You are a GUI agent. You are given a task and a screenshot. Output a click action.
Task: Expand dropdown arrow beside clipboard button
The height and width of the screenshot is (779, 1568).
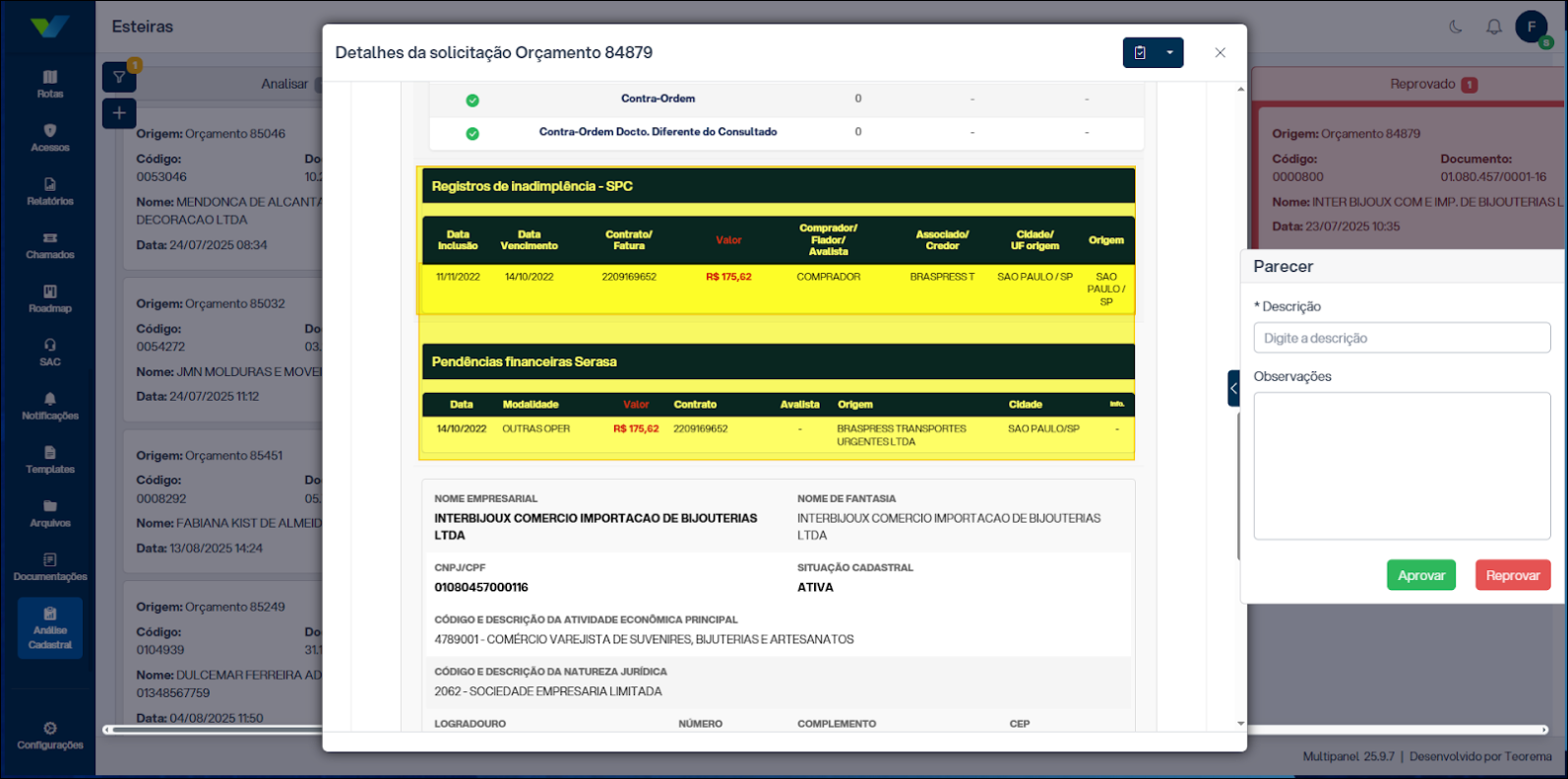click(1169, 53)
